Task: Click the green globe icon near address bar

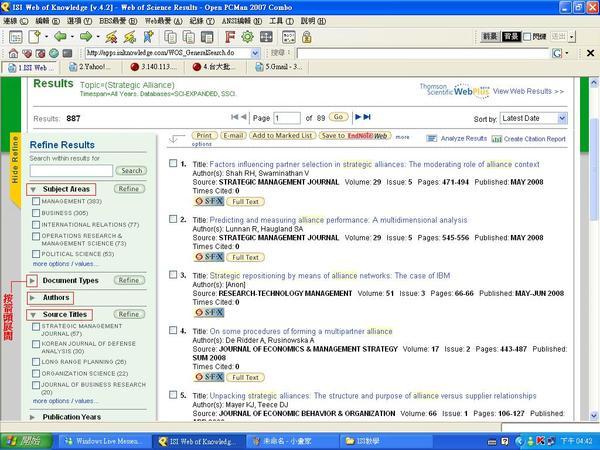Action: pyautogui.click(x=54, y=53)
